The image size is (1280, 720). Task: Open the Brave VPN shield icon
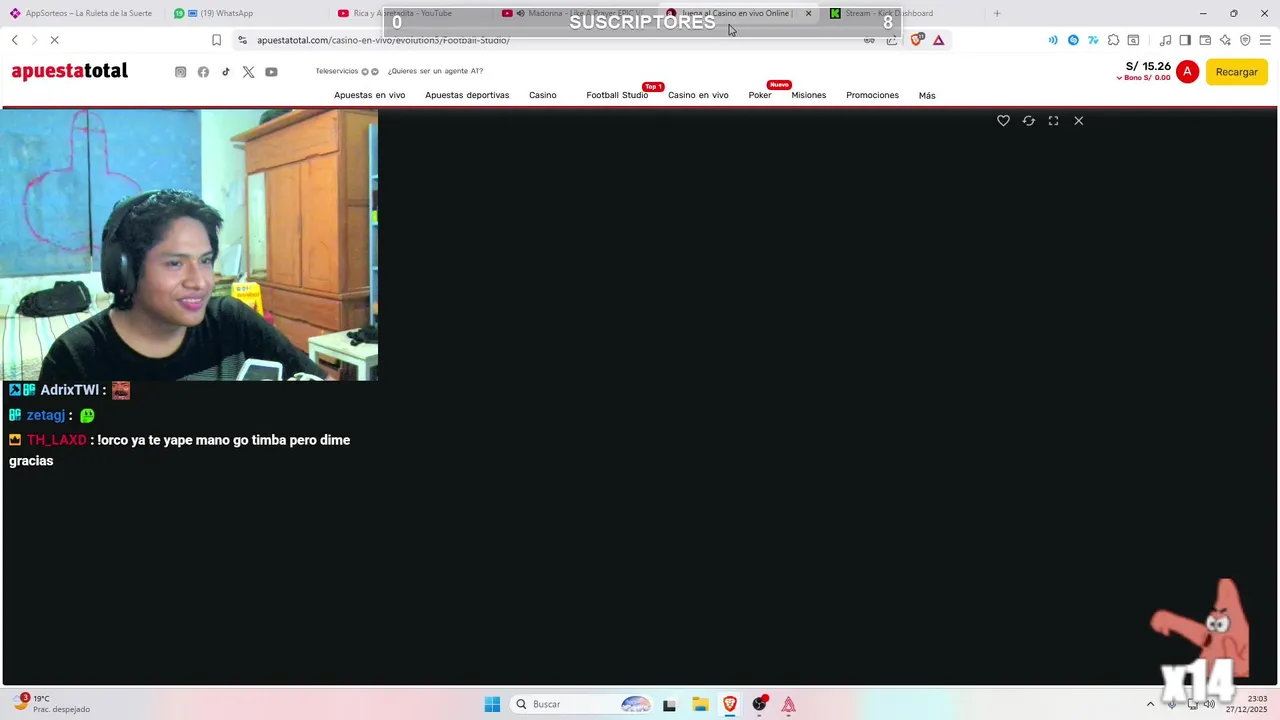pos(1245,40)
